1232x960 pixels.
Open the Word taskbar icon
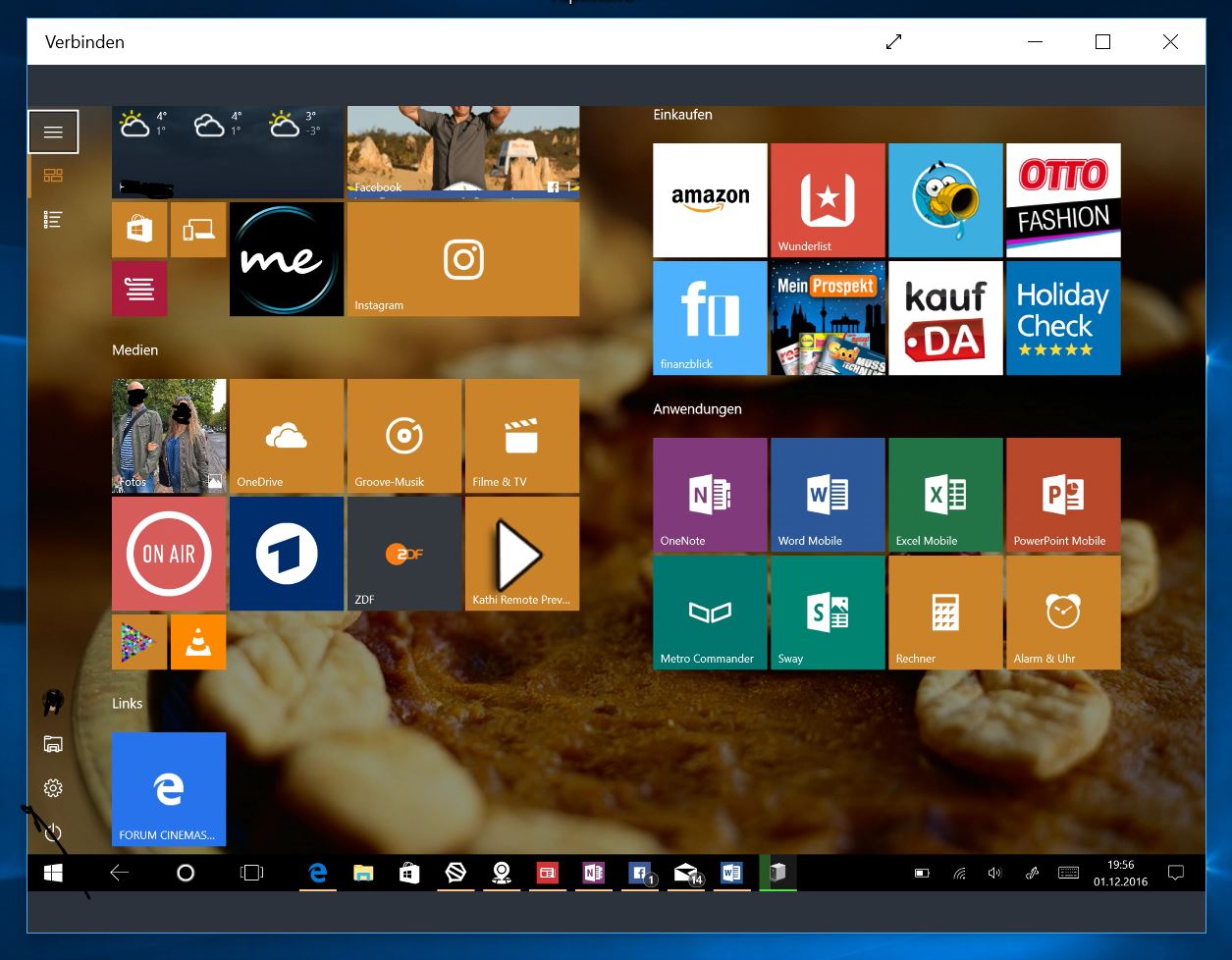pos(731,873)
